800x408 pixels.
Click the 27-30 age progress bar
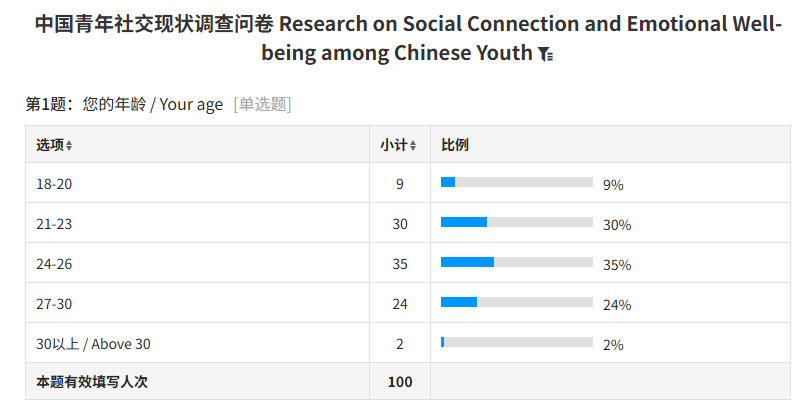[516, 302]
